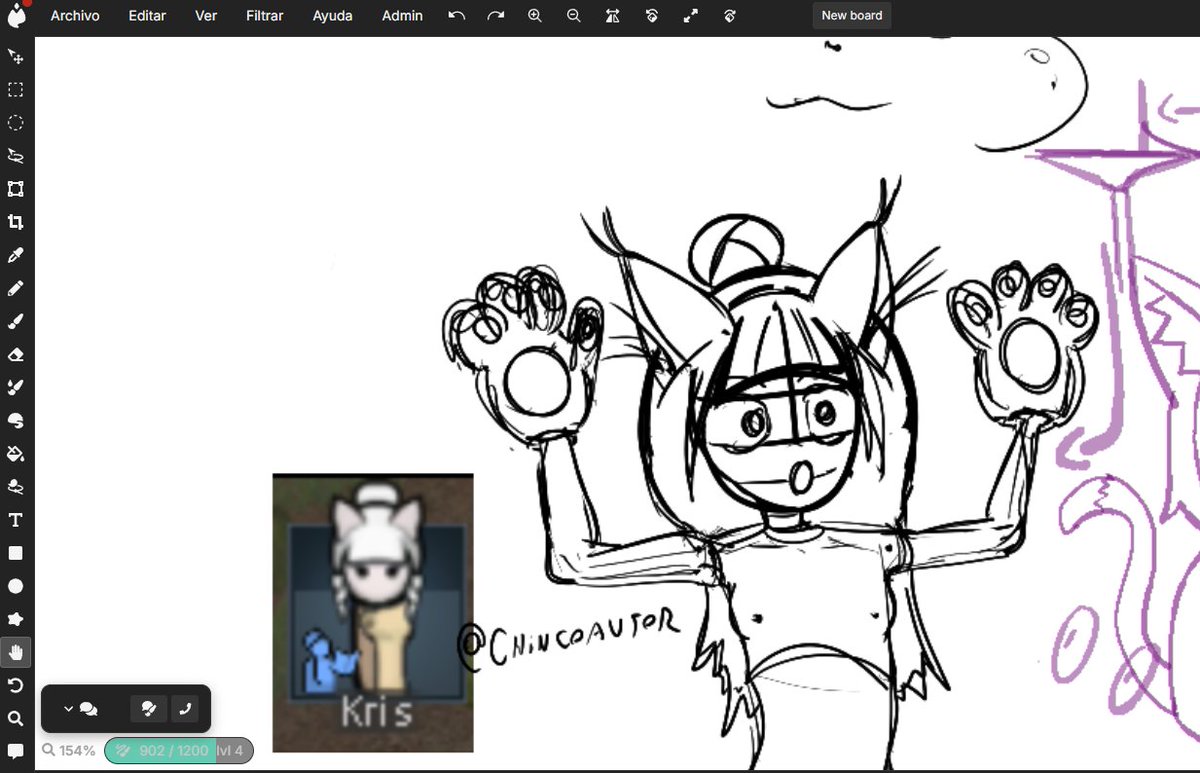Expand the chat panel chevron

click(x=68, y=709)
